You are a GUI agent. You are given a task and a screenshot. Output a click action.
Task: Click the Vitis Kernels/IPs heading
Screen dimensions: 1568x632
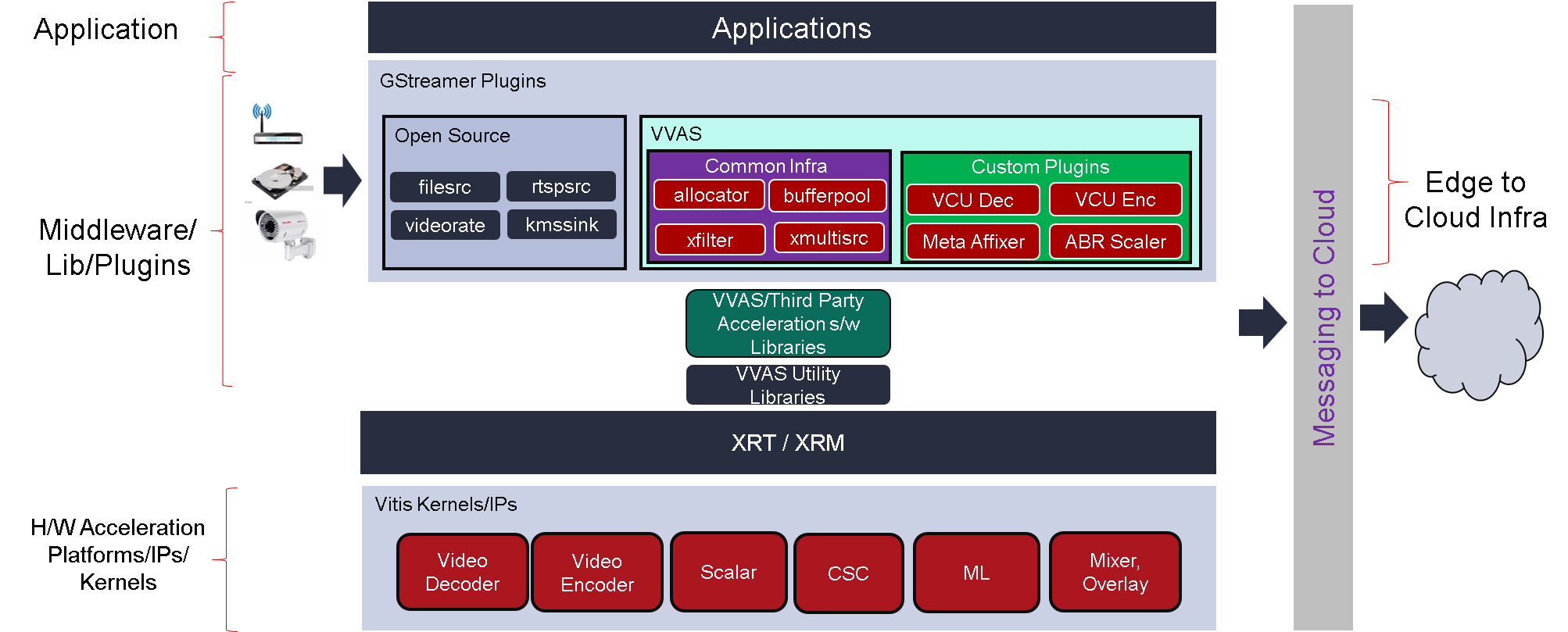click(446, 504)
